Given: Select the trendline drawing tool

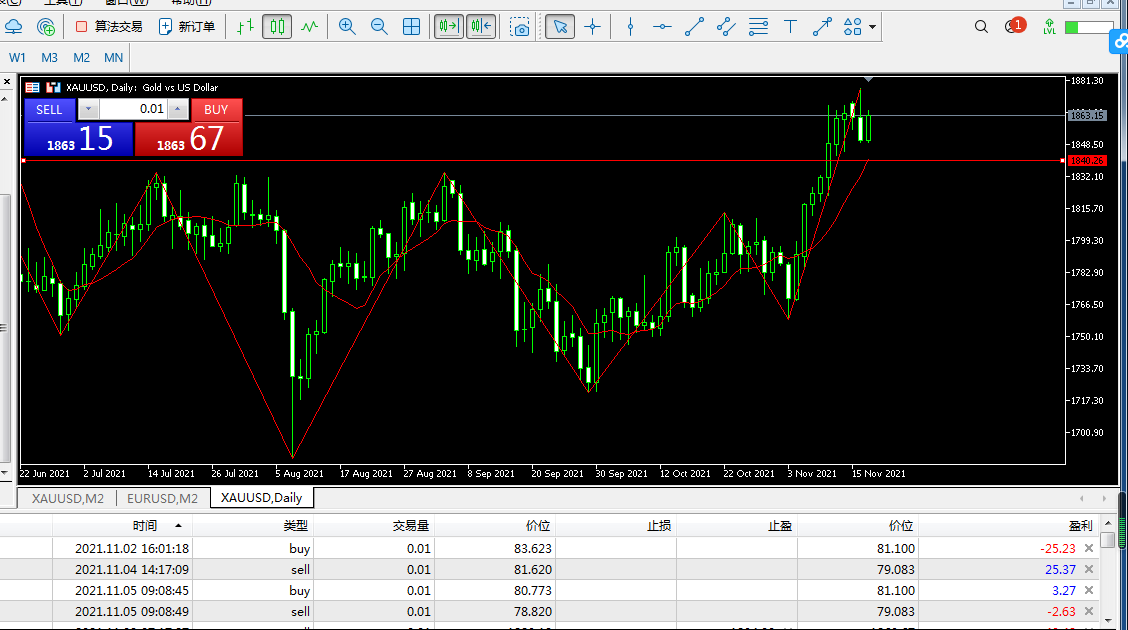Looking at the screenshot, I should (x=694, y=27).
